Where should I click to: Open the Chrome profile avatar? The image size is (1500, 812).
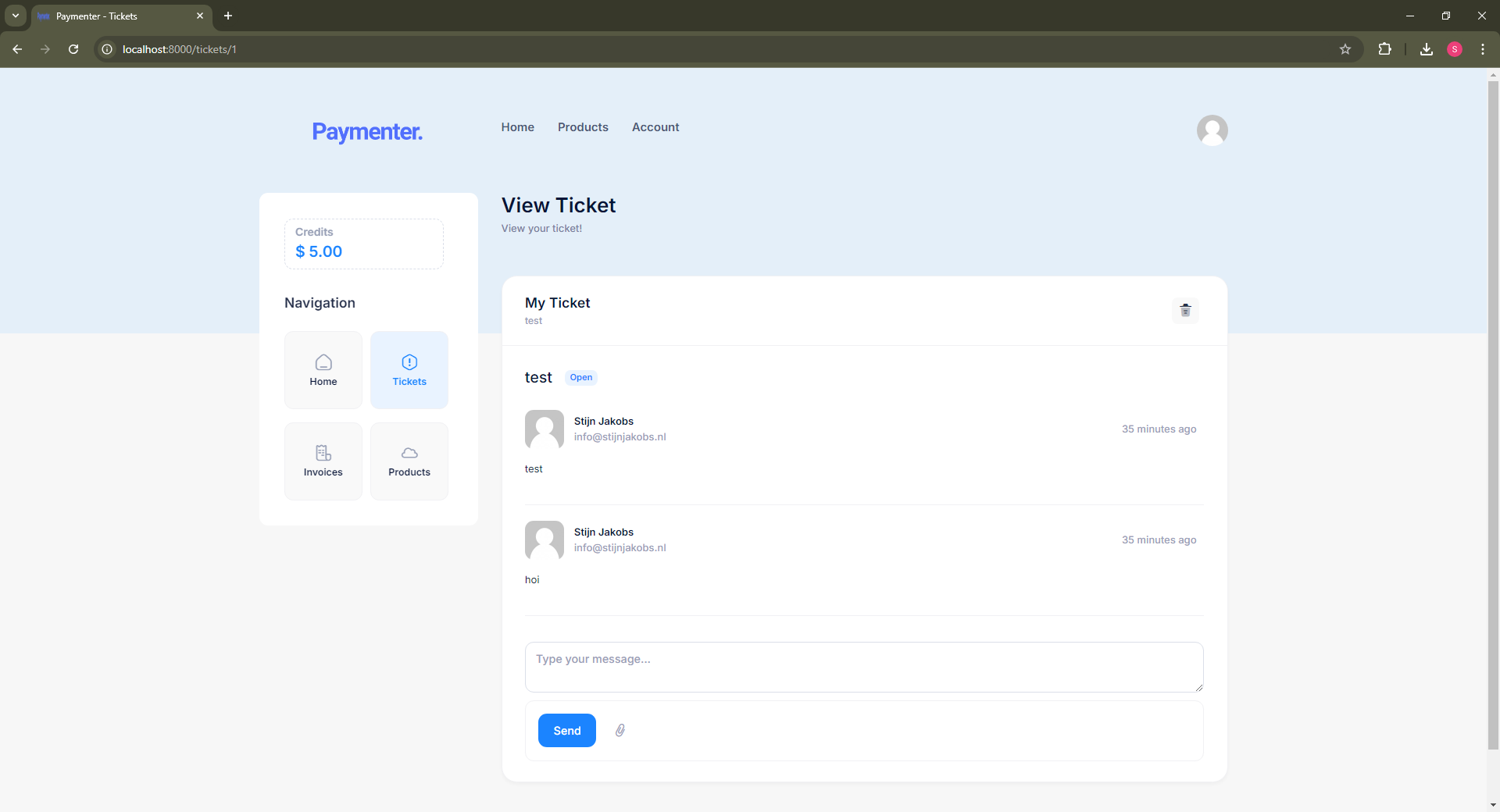1455,49
